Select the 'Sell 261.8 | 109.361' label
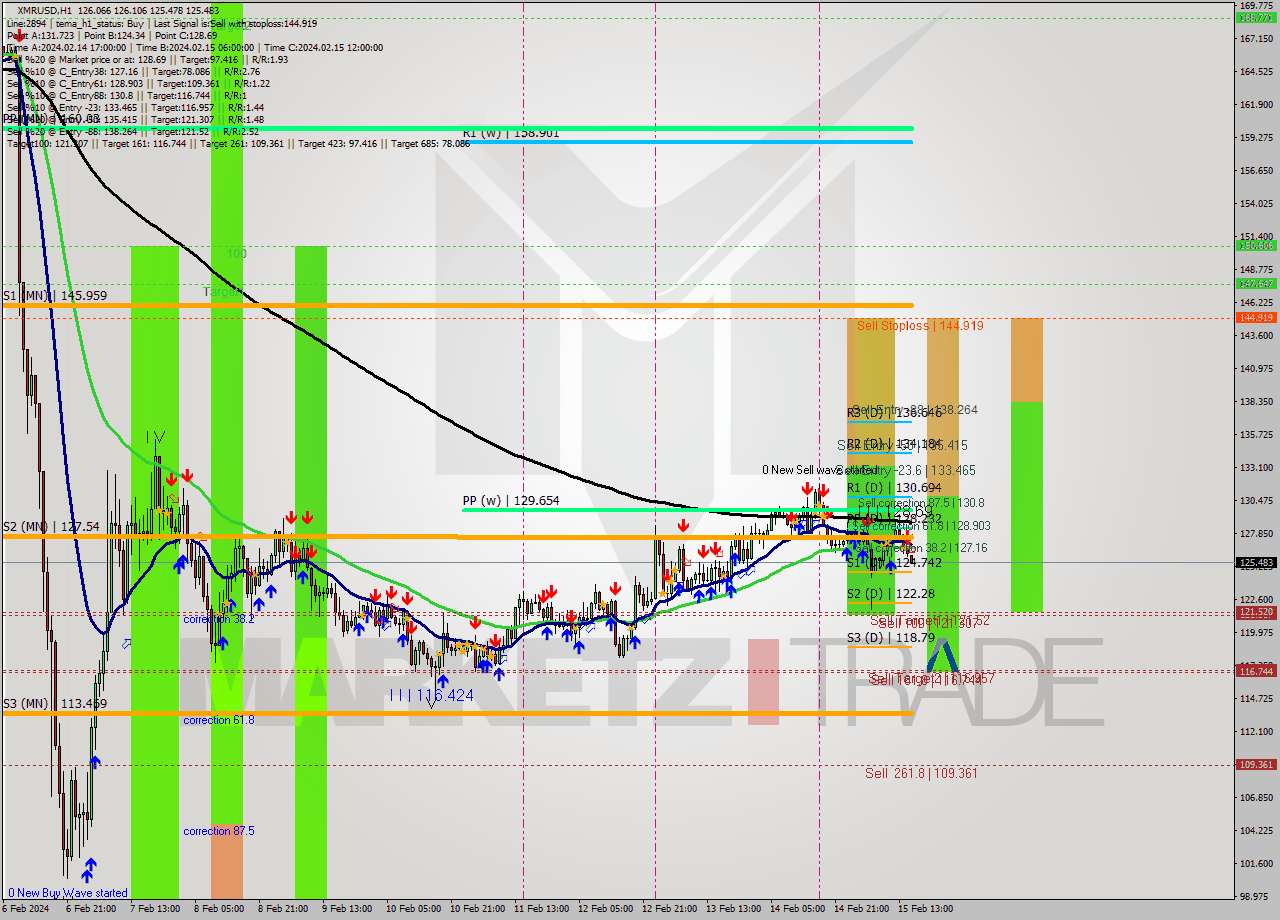Viewport: 1280px width, 920px height. (921, 773)
